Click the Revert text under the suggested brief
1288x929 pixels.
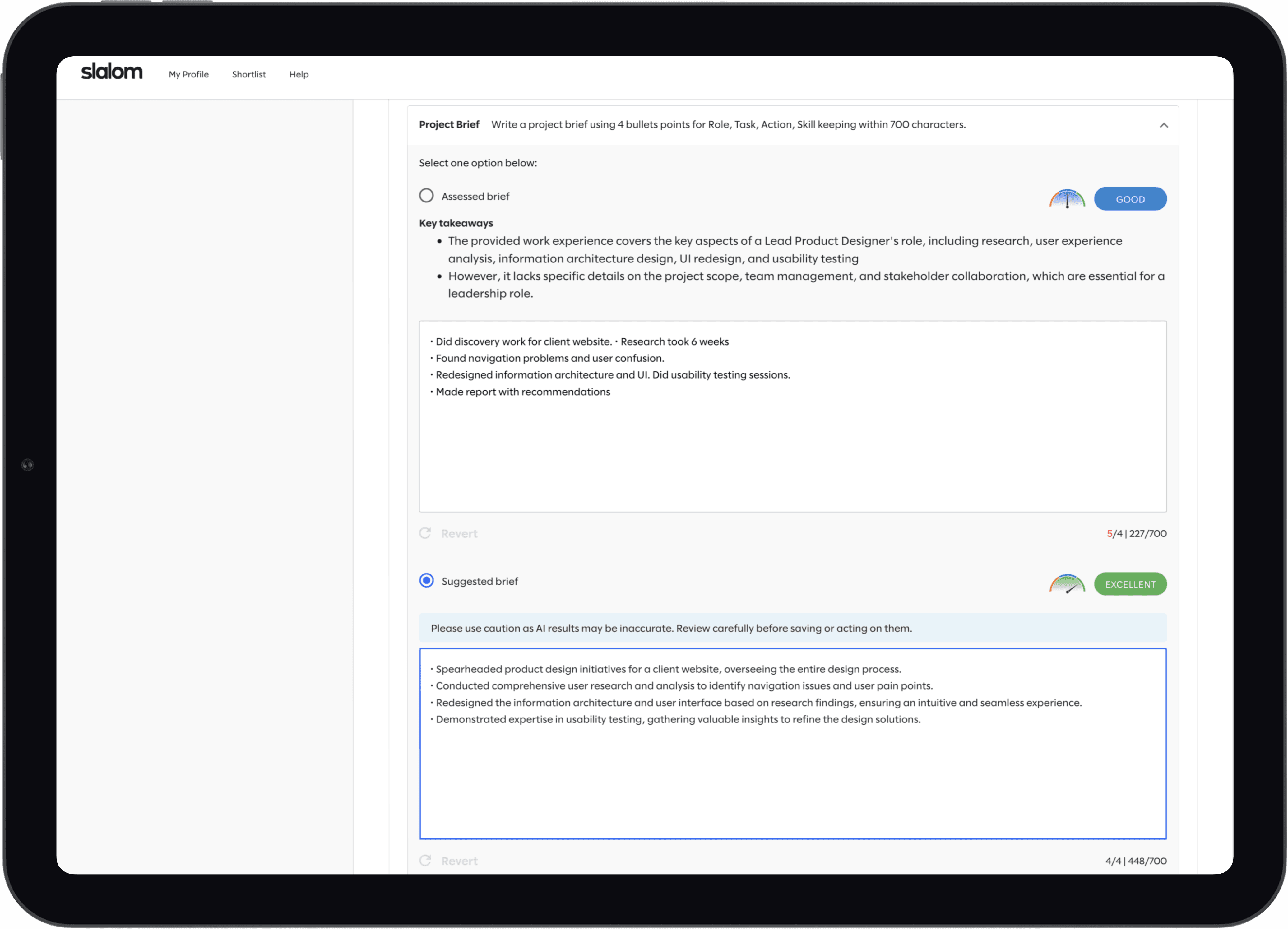pyautogui.click(x=459, y=862)
